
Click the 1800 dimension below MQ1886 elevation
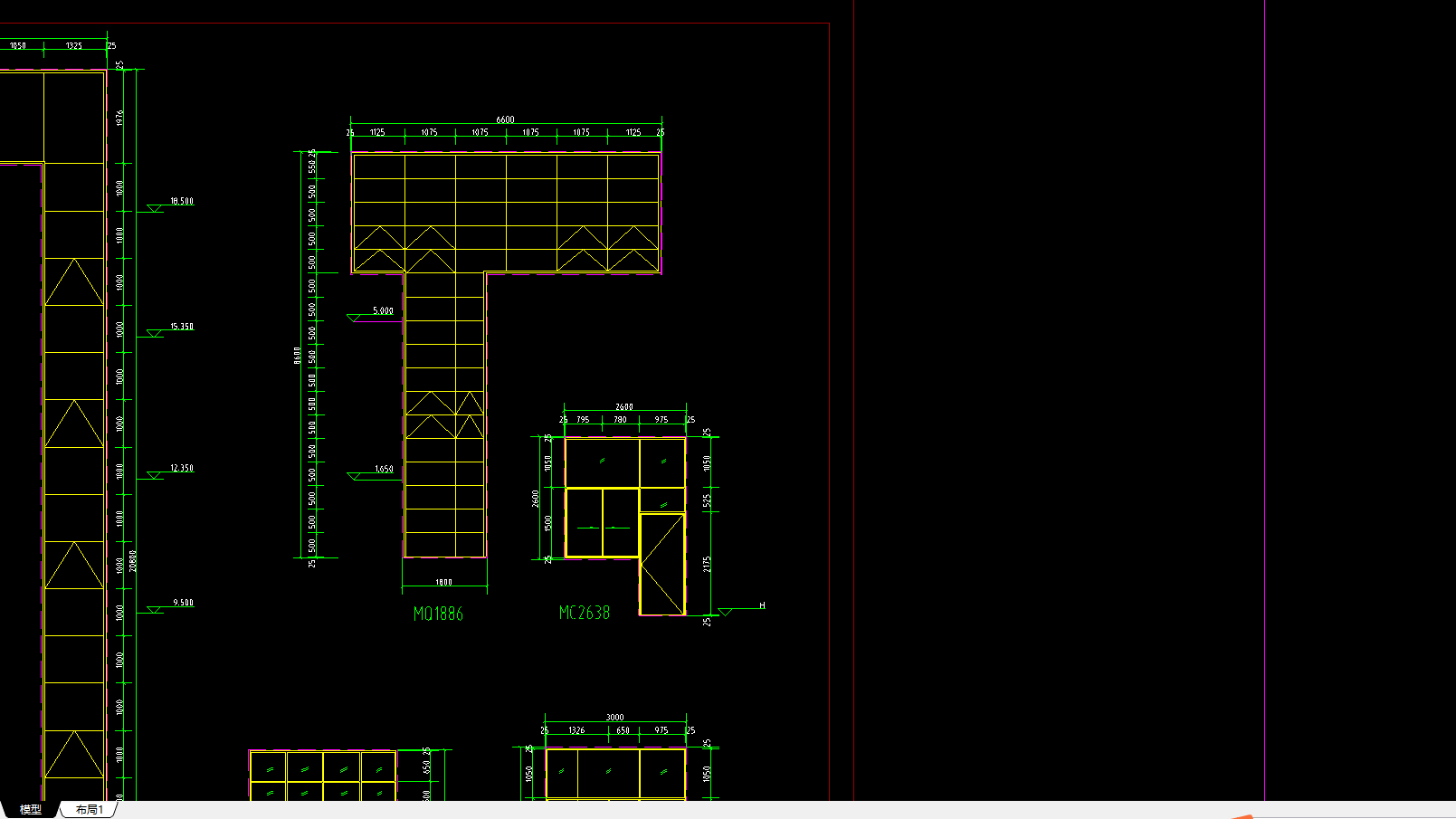443,582
